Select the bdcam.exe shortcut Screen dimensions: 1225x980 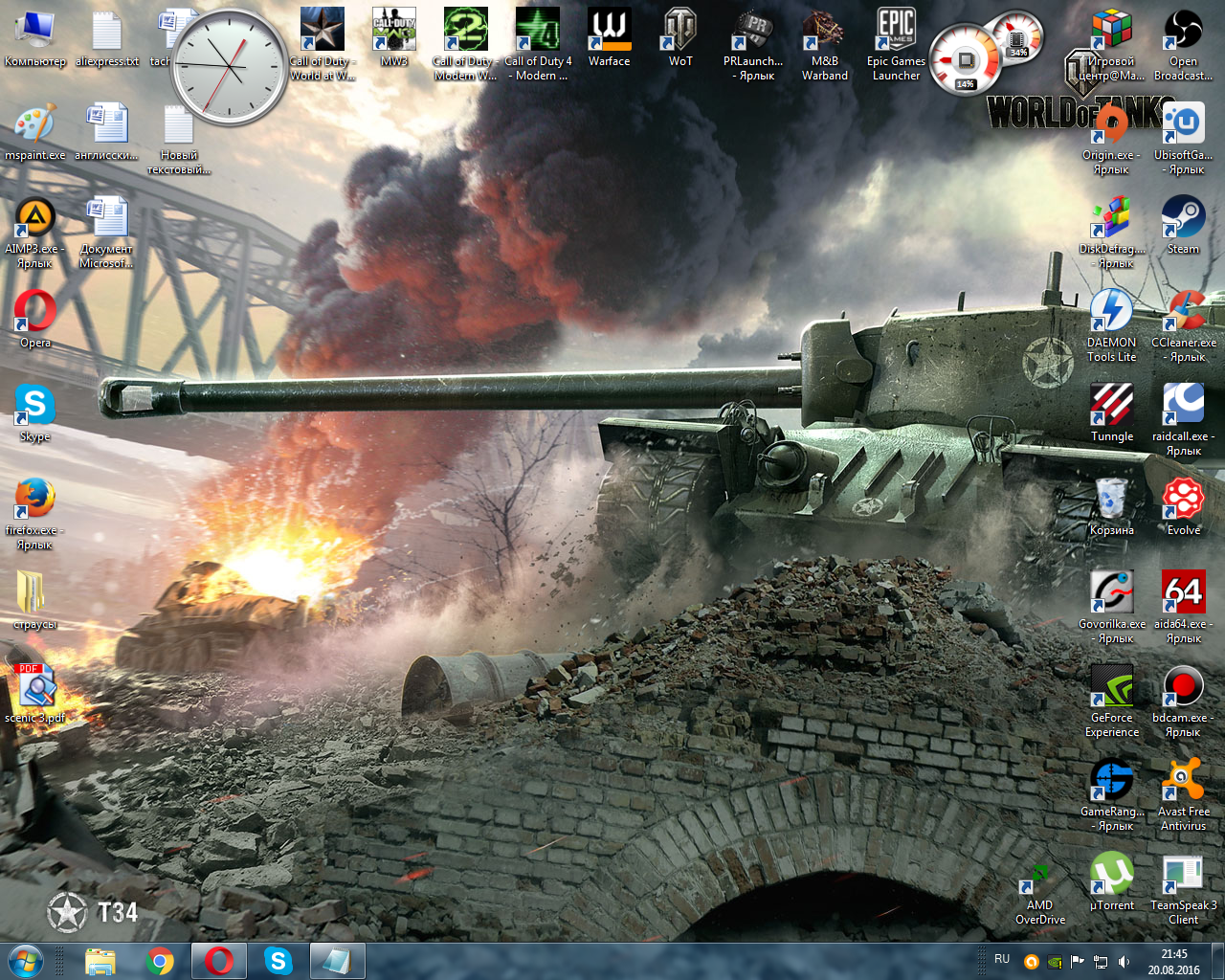[1184, 702]
